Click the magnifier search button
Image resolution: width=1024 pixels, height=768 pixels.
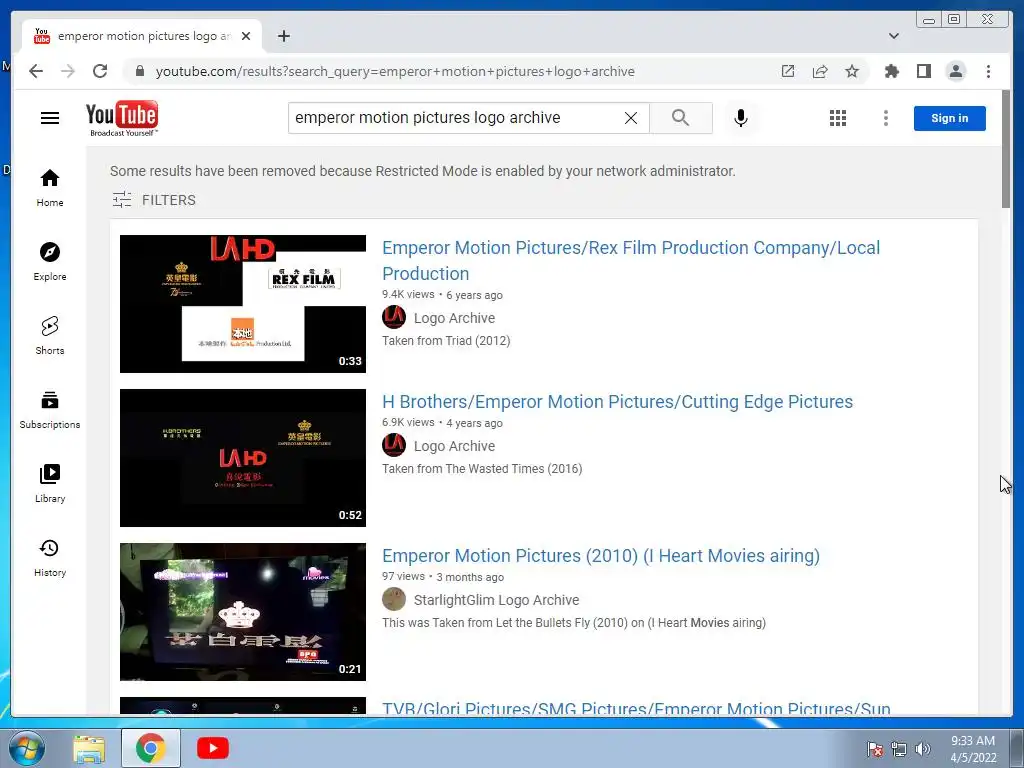coord(680,118)
